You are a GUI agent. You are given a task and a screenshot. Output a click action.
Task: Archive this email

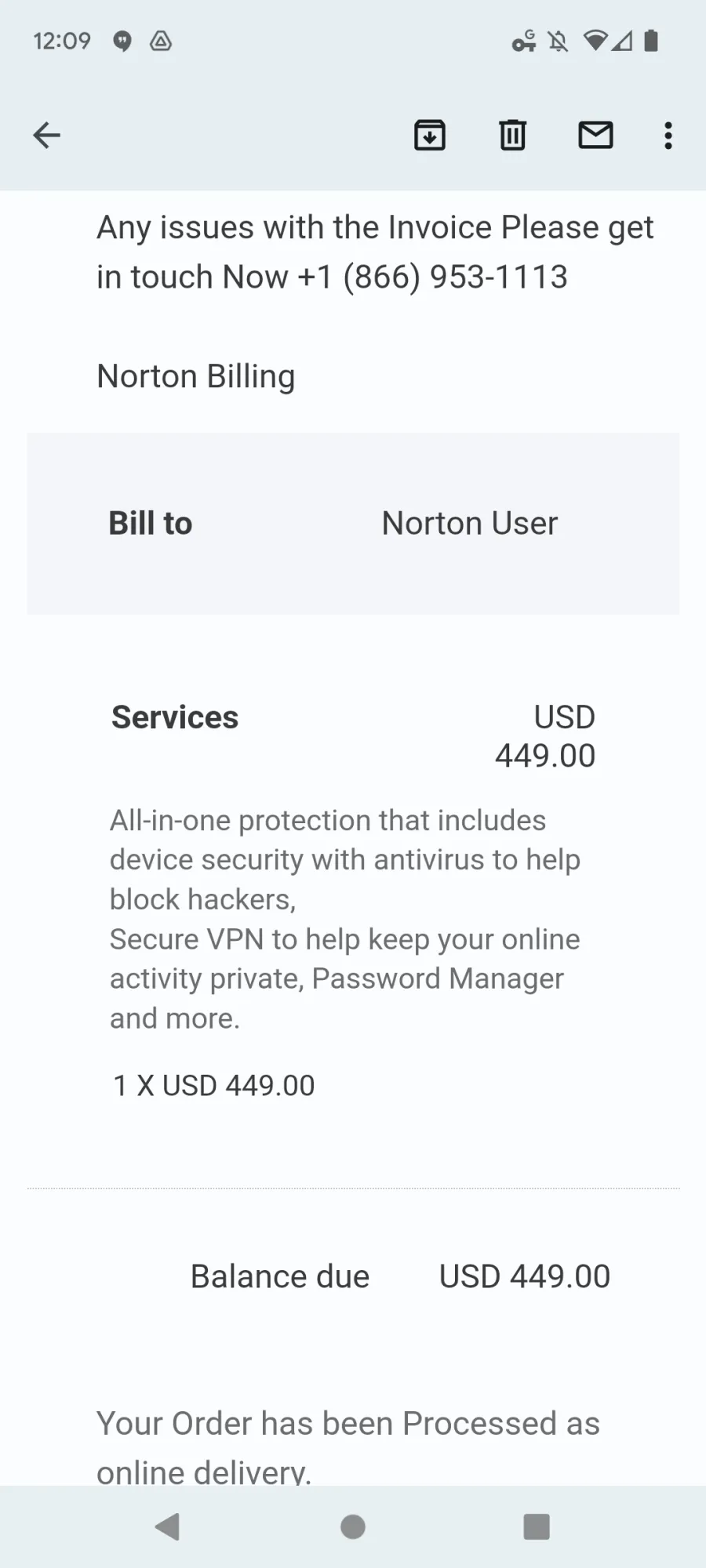point(430,136)
